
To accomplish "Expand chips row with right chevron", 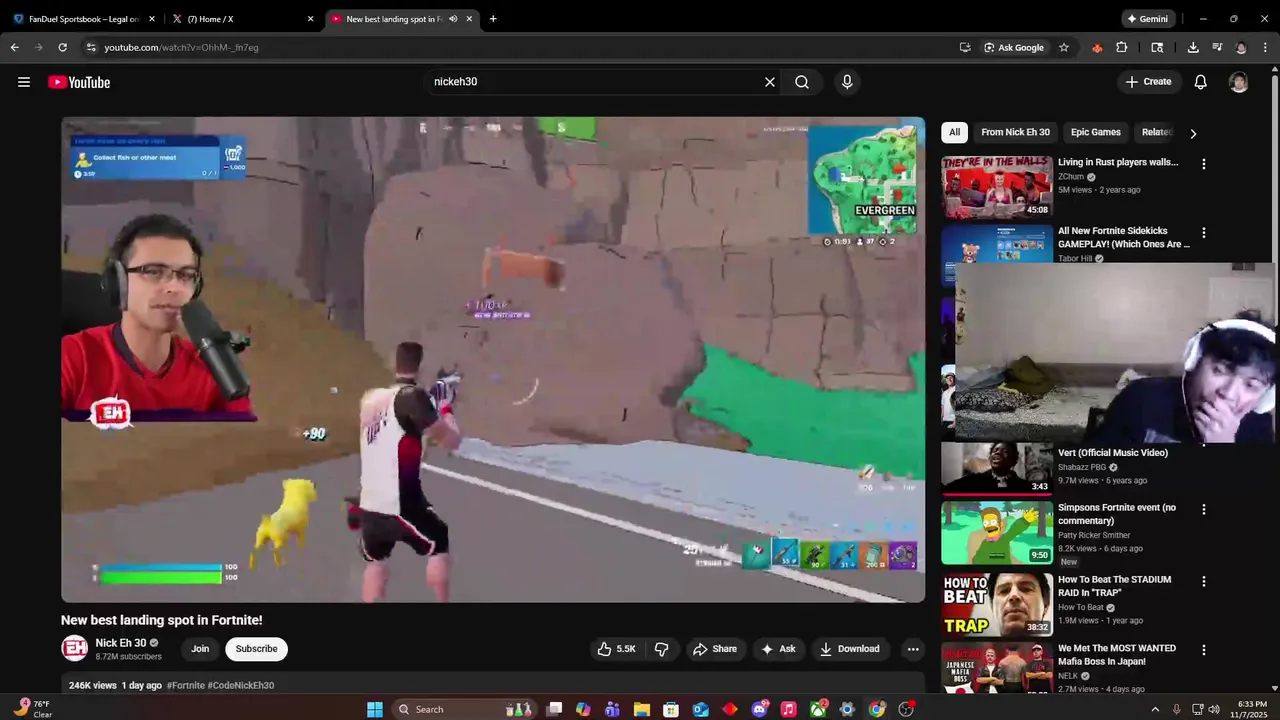I will pos(1193,133).
